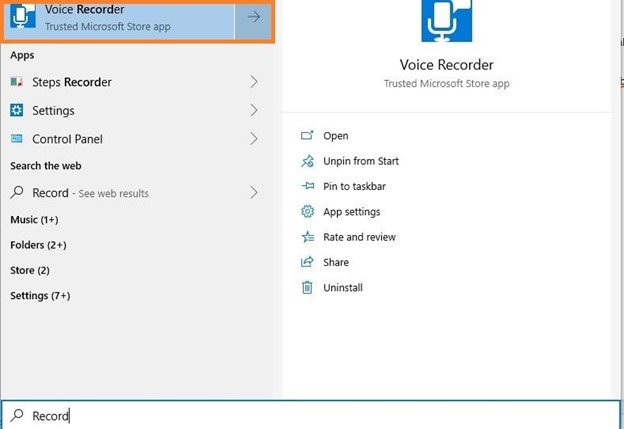
Task: Click the Steps Recorder icon
Action: click(x=16, y=82)
